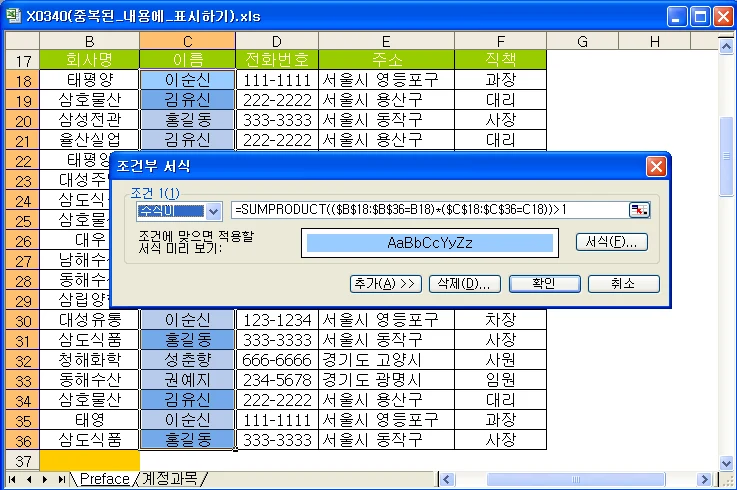Image resolution: width=737 pixels, height=490 pixels.
Task: Cancel with the 취소 button
Action: pyautogui.click(x=624, y=284)
